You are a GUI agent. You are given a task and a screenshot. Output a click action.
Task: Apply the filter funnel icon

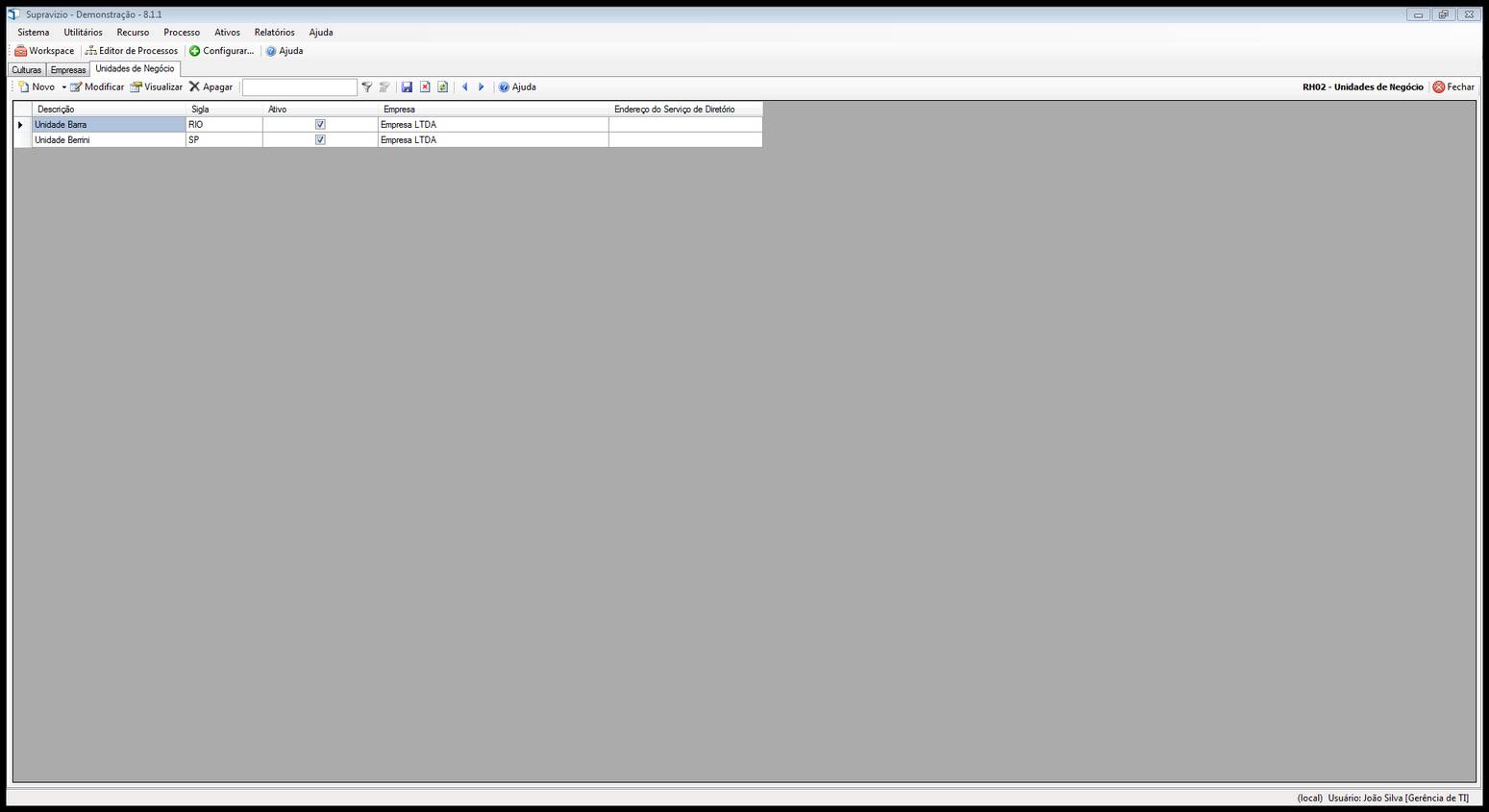pyautogui.click(x=366, y=86)
